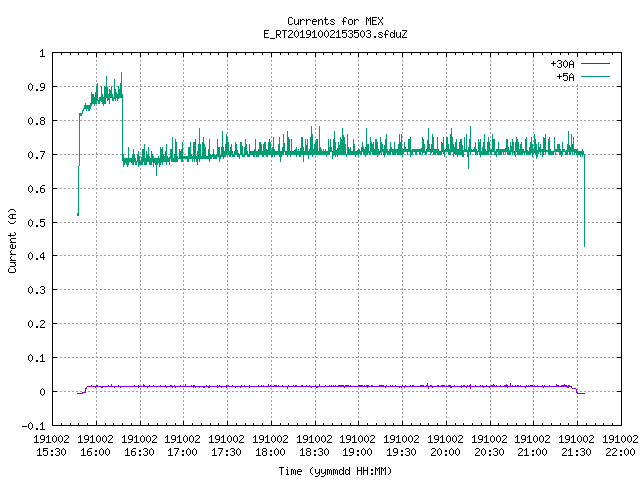The image size is (640, 480).
Task: Click the x-axis tick label 16:00
Action: [96, 452]
